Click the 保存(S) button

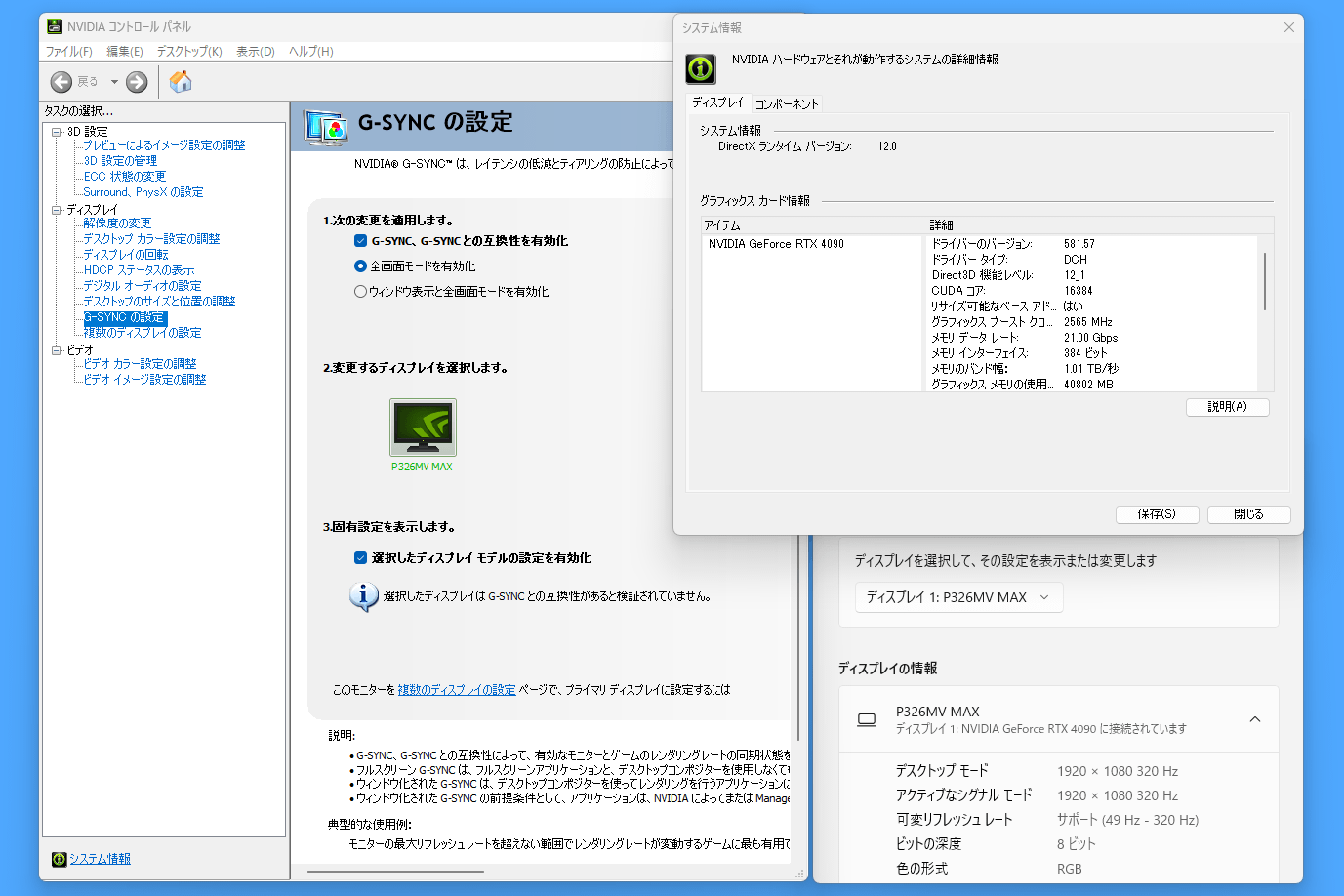[1157, 514]
